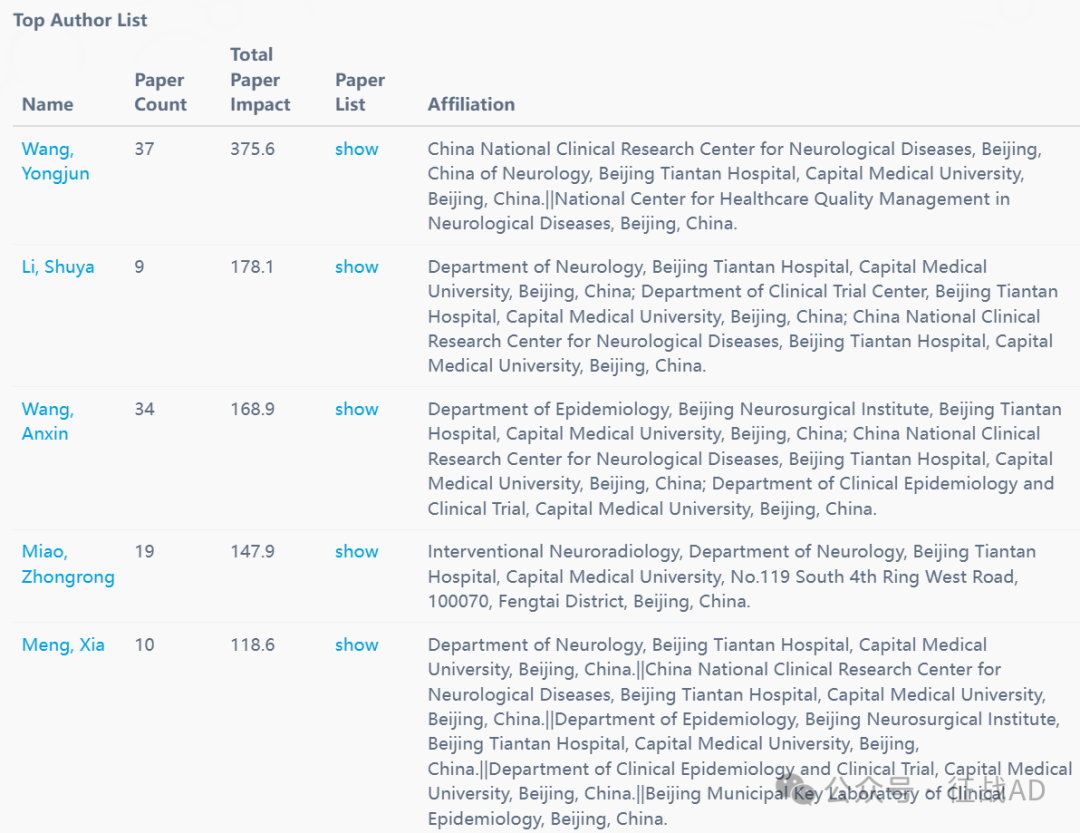The image size is (1080, 833).
Task: Show paper list for Wang, Yongjun
Action: click(357, 149)
